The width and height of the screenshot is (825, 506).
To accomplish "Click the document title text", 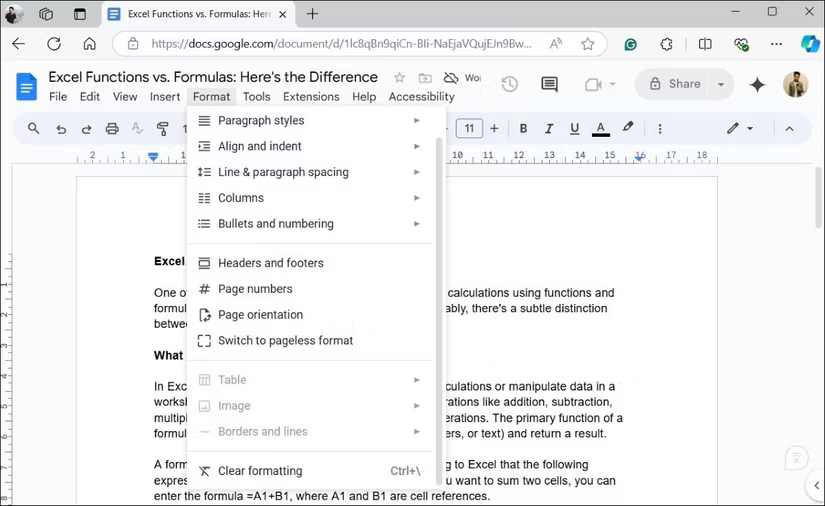I will pos(213,77).
